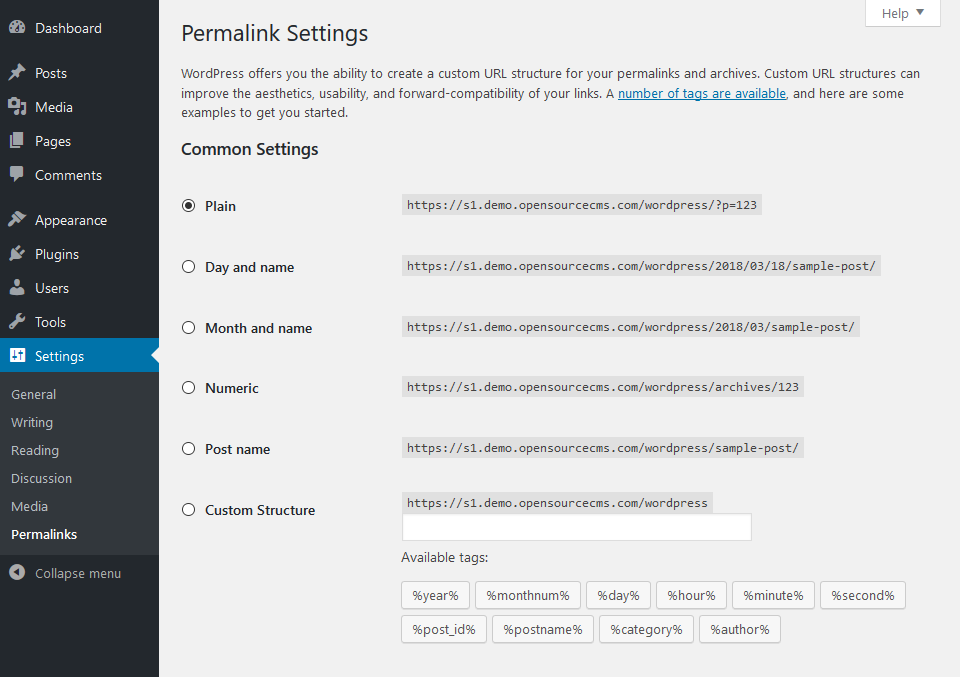Click the 'Available tags:' label
Screen dimensions: 960x677
pos(444,558)
